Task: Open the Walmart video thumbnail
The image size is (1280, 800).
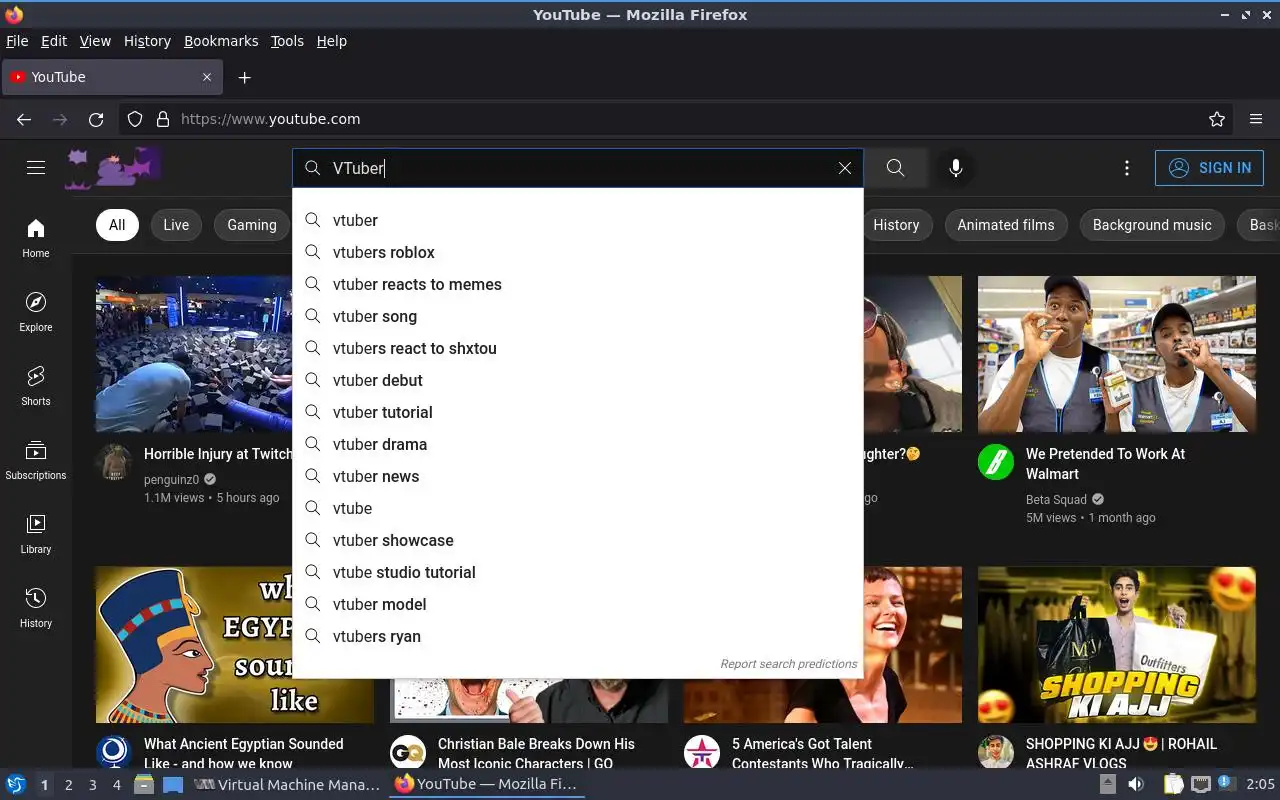Action: (1117, 354)
